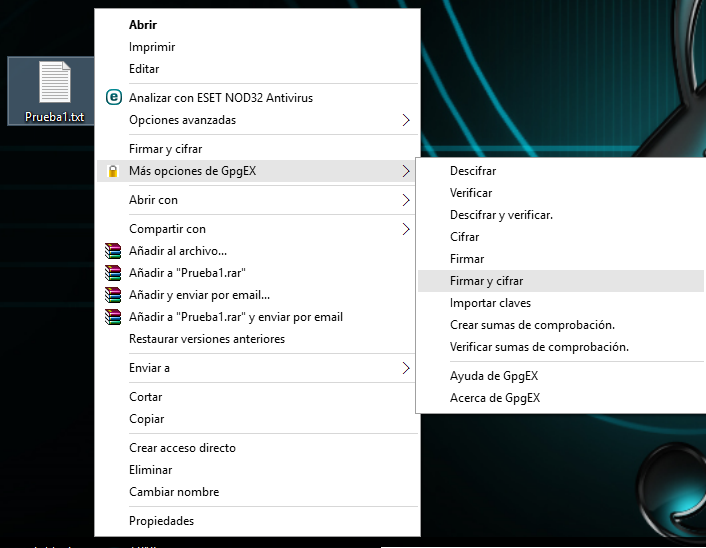Select Importar claves in submenu
Image resolution: width=706 pixels, height=548 pixels.
[x=561, y=303]
